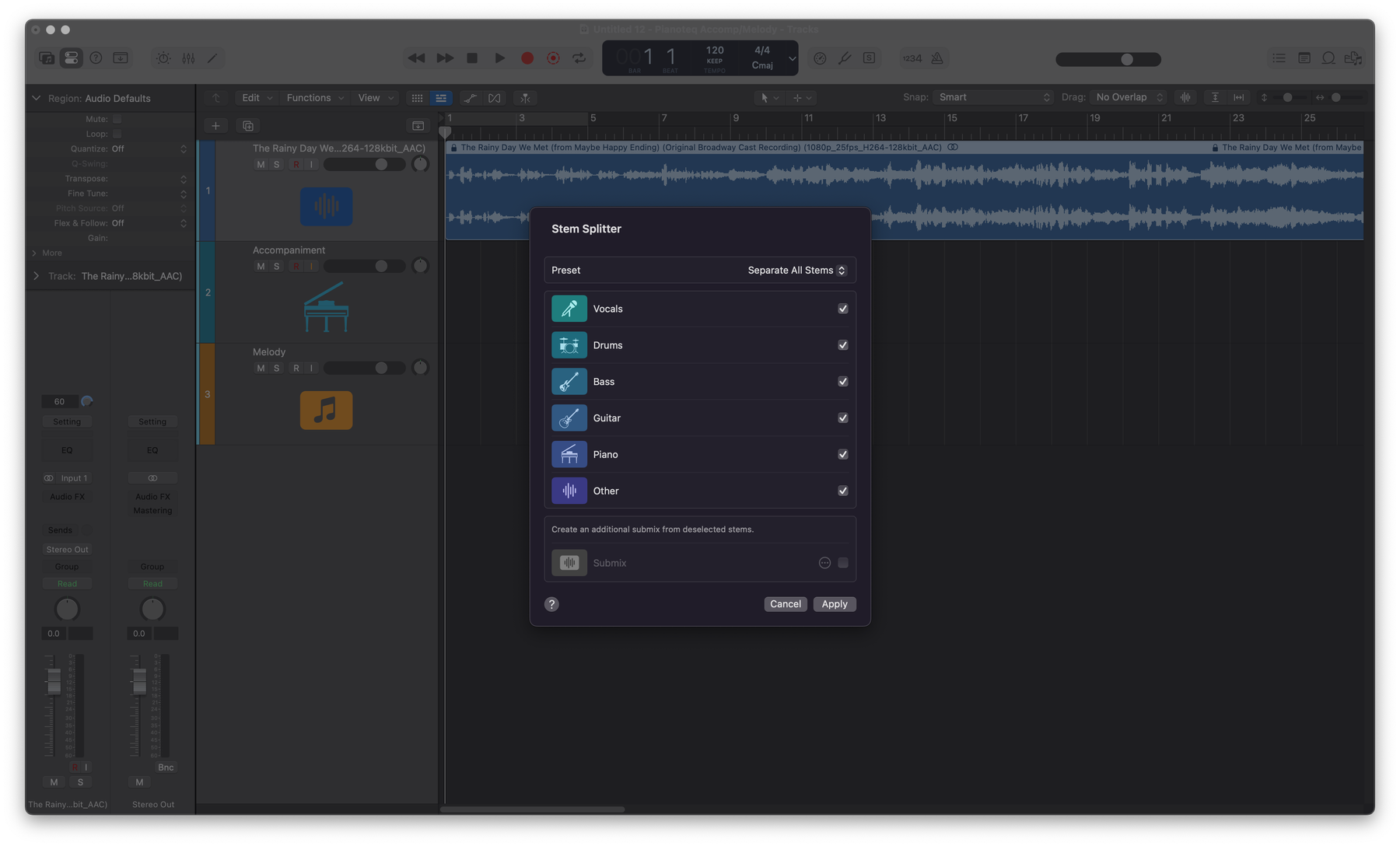Click the Melody track volume slider
The image size is (1400, 846).
click(x=364, y=368)
